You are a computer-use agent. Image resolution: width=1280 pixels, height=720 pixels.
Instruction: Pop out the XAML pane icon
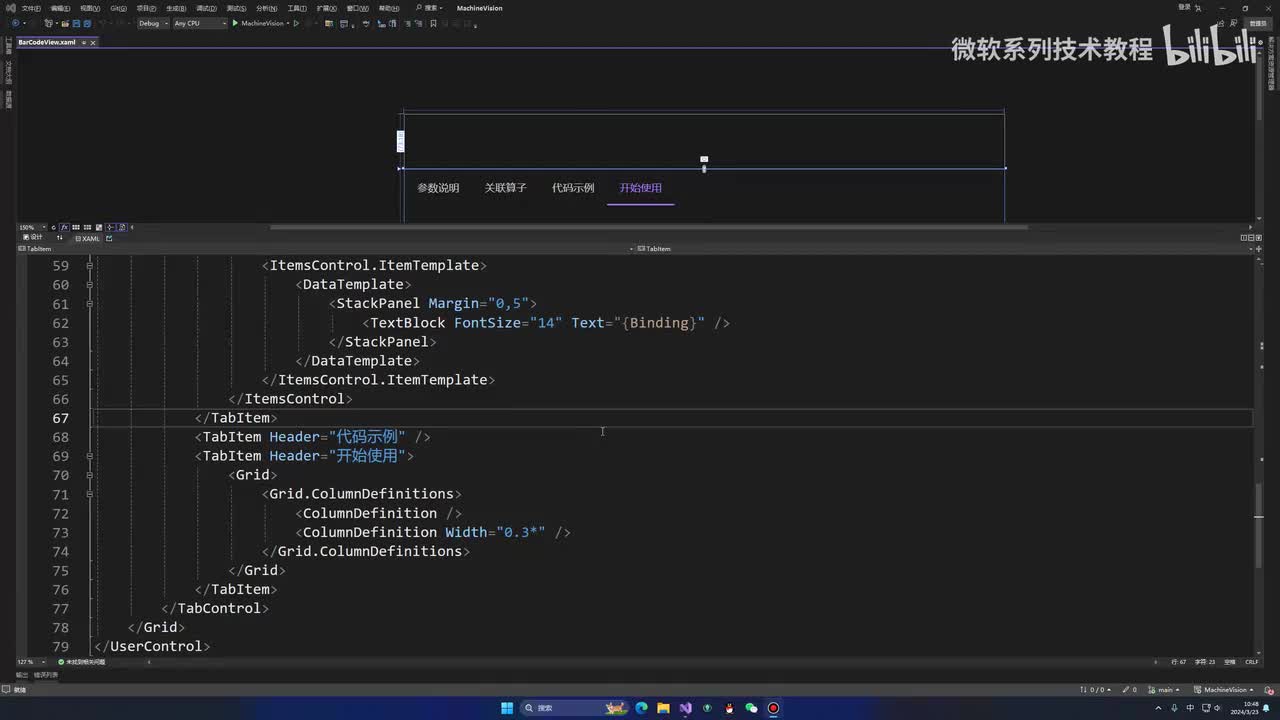tap(109, 238)
